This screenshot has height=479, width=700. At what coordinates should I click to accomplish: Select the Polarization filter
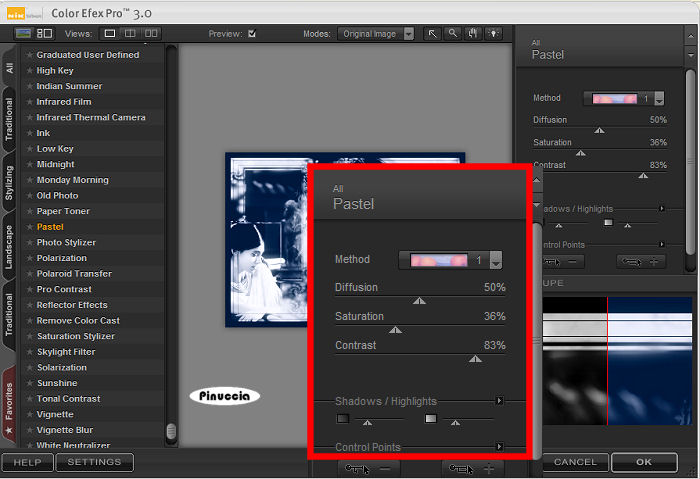(x=62, y=258)
